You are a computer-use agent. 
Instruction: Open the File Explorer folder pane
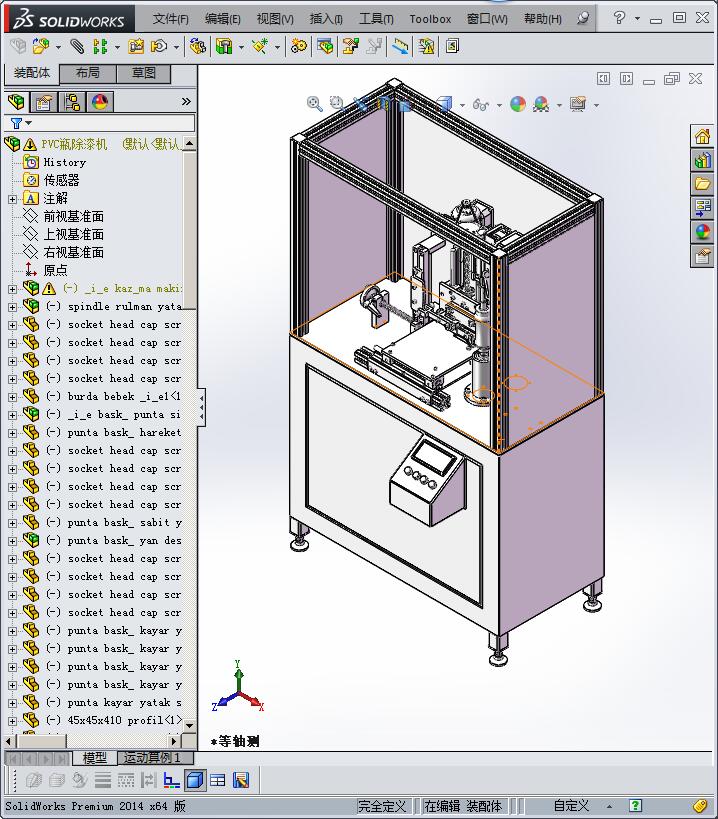(702, 184)
